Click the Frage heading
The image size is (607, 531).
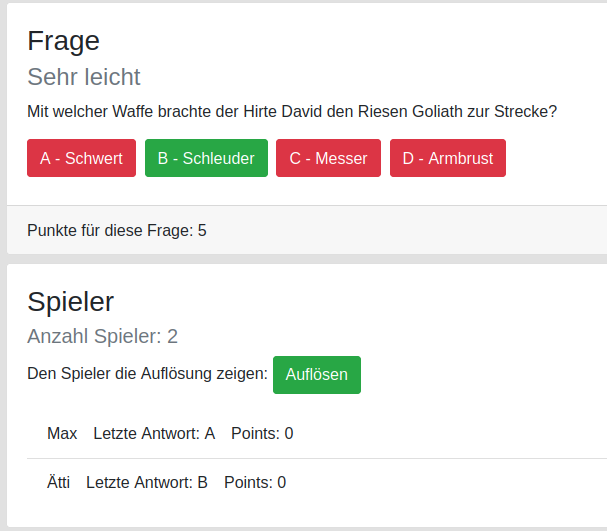(x=63, y=41)
